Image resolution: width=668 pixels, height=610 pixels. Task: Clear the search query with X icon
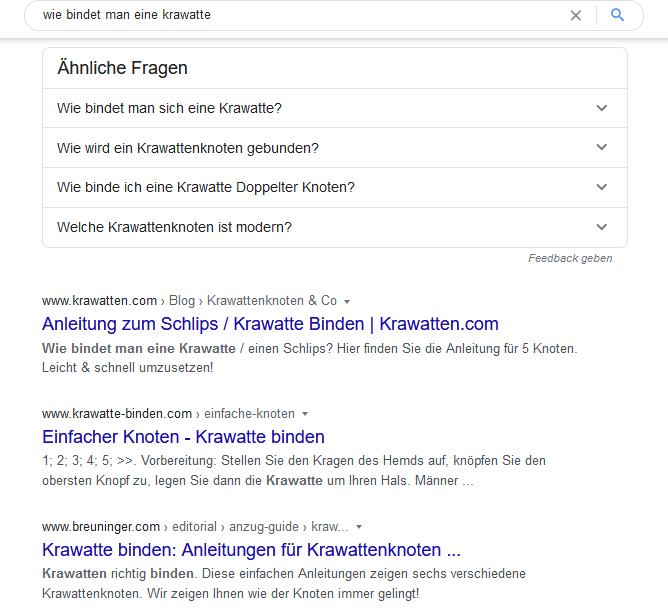576,15
